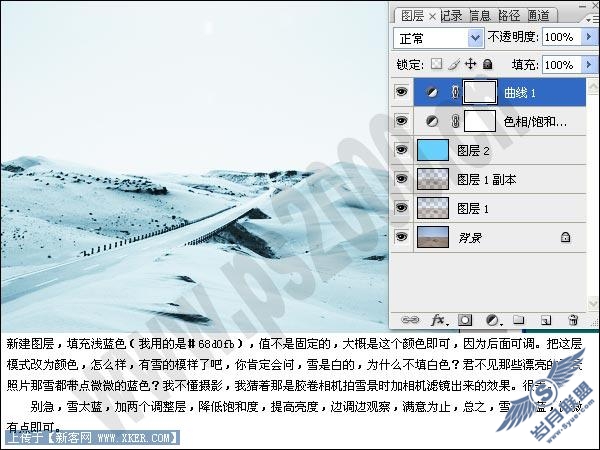Click the 背景 layer thumbnail
The height and width of the screenshot is (450, 600).
(433, 237)
